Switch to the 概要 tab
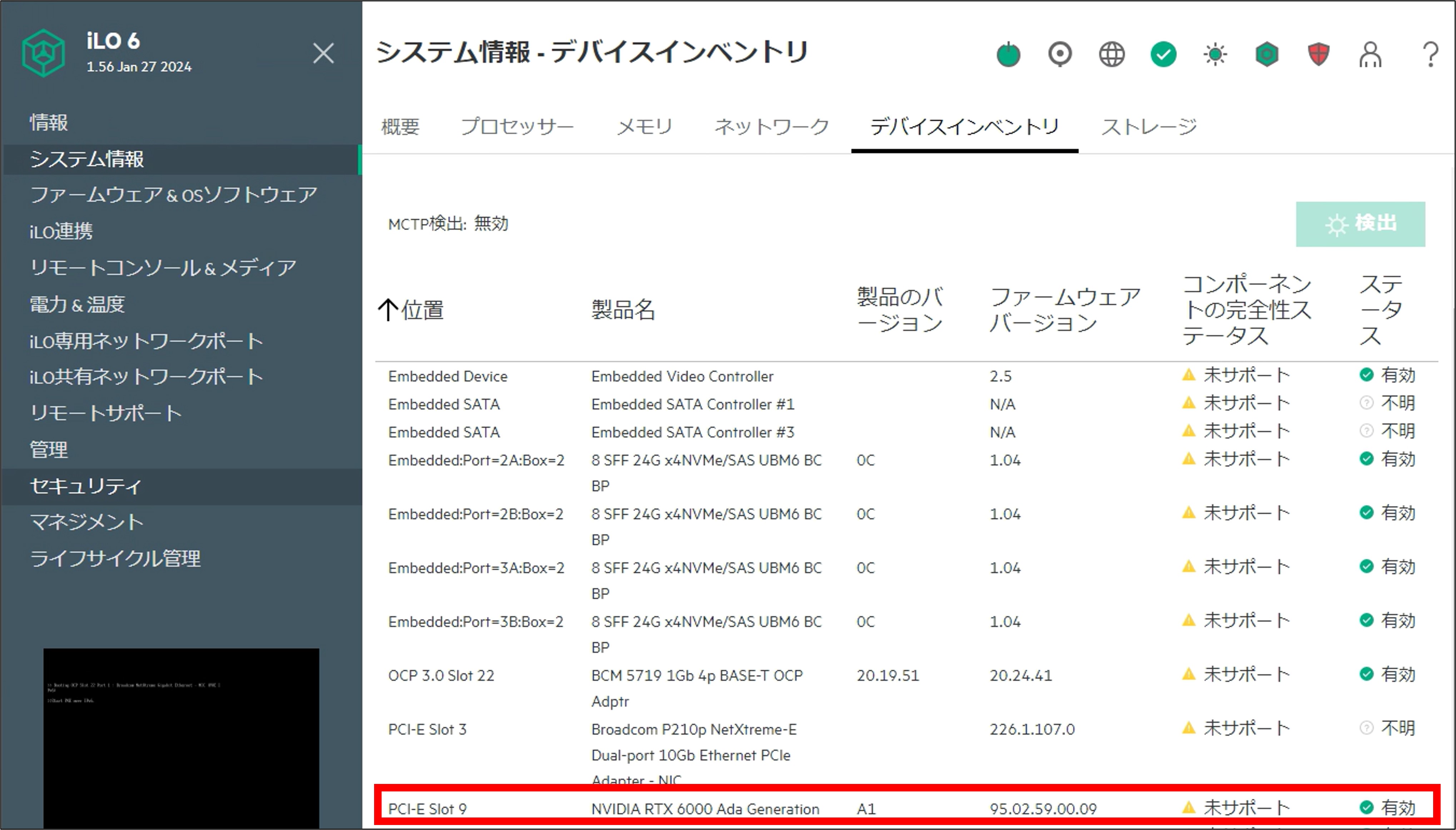The image size is (1456, 830). pos(401,126)
